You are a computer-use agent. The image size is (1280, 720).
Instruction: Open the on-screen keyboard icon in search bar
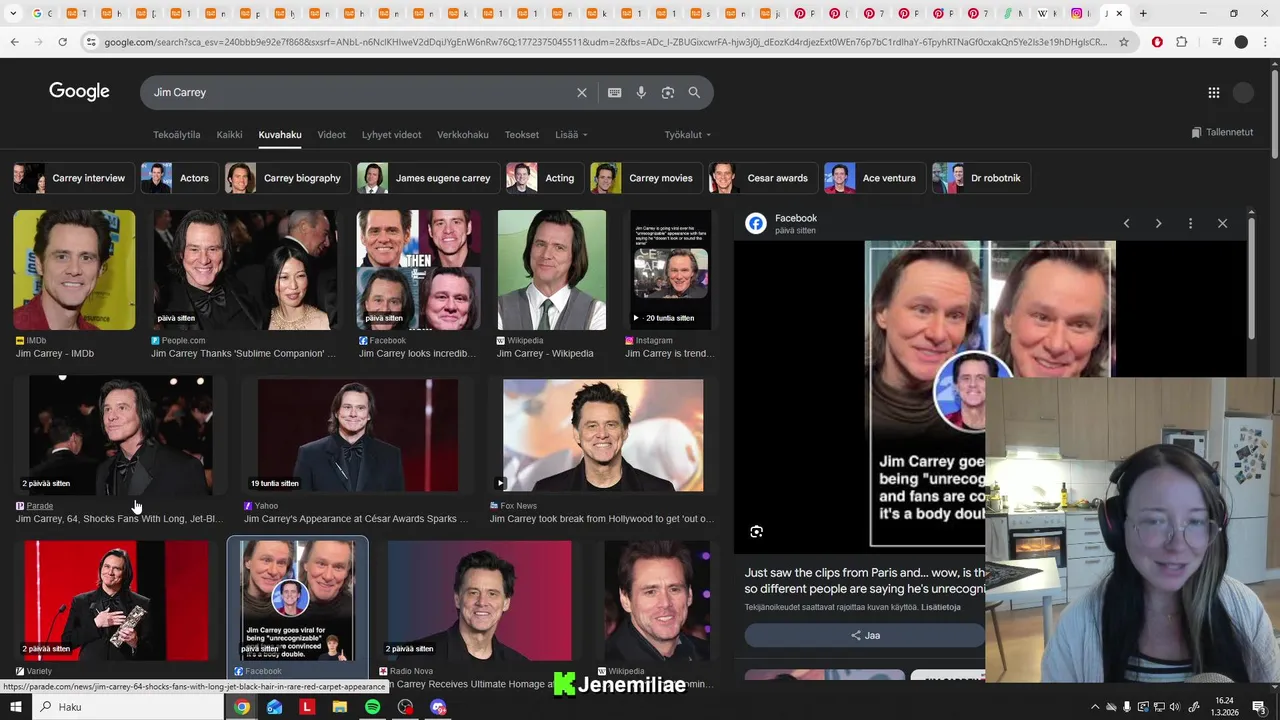pos(615,92)
